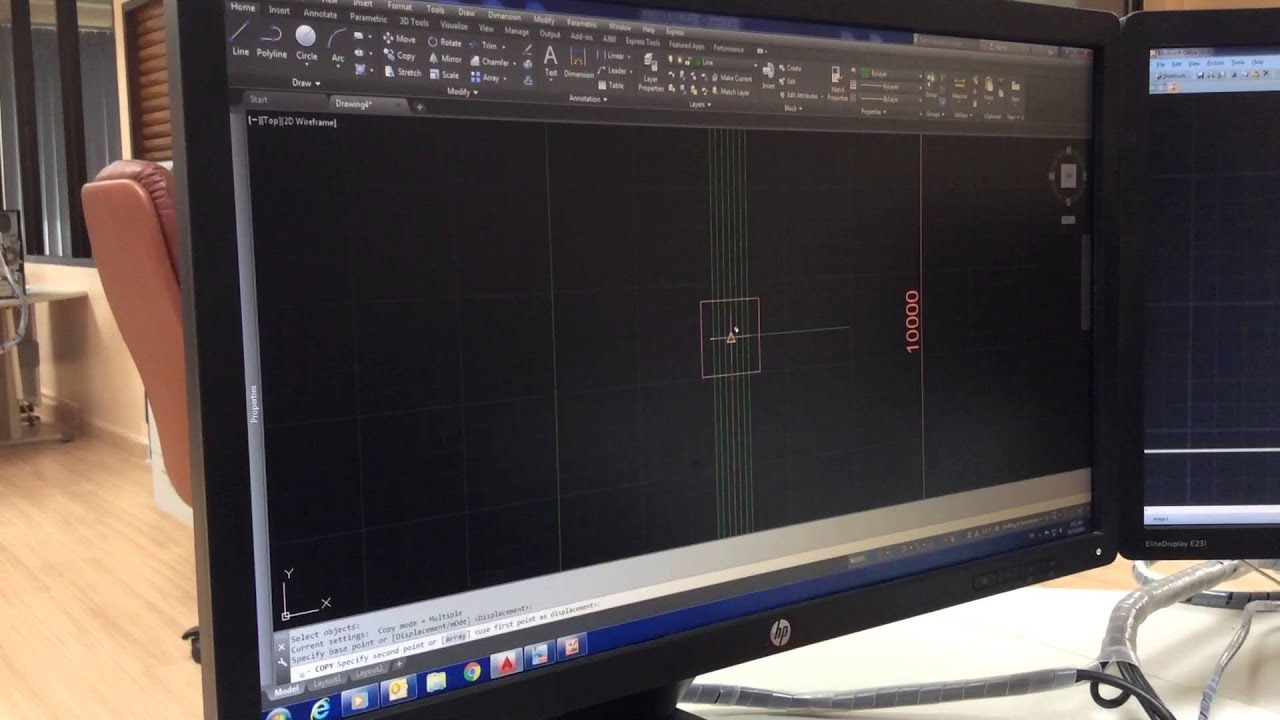Add a new drawing tab
Screen dimensions: 1280x720
click(x=419, y=107)
